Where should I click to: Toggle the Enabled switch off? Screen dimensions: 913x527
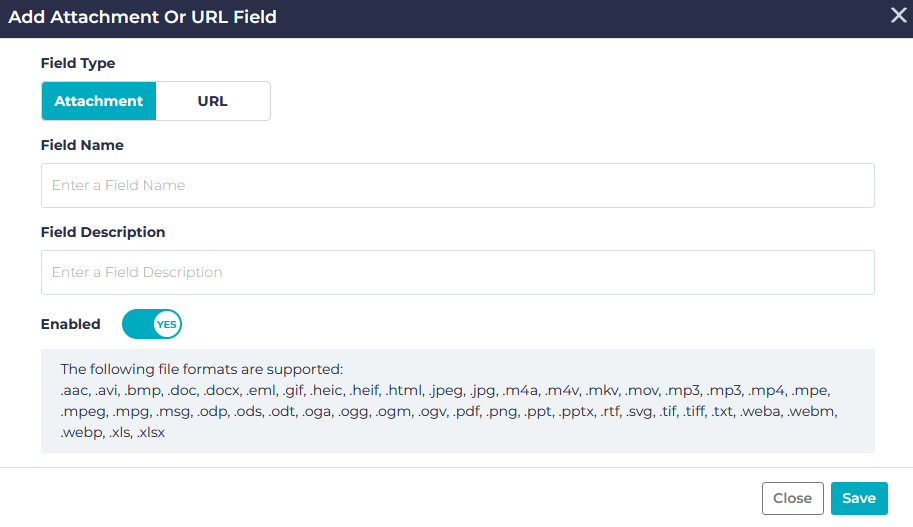coord(152,324)
